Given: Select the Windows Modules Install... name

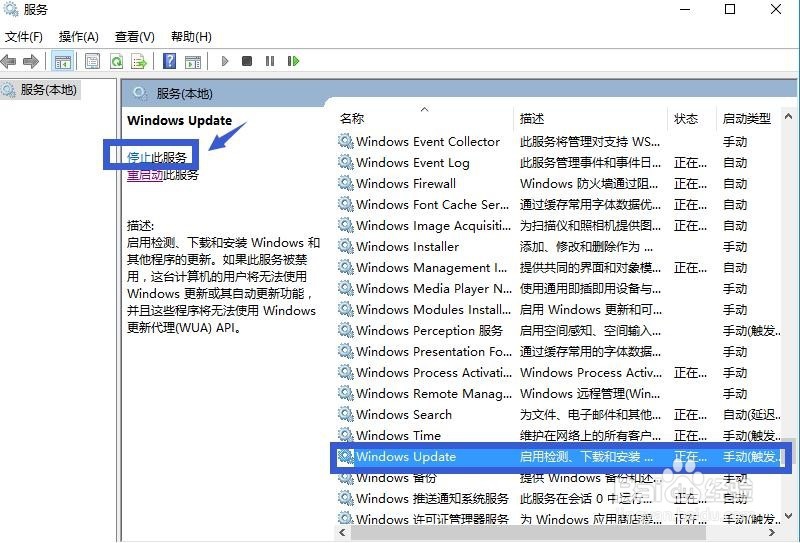Looking at the screenshot, I should pos(433,310).
